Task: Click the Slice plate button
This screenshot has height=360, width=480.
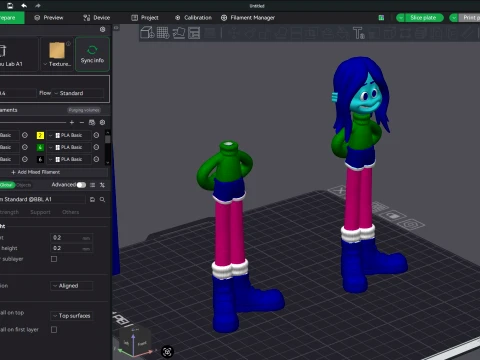Action: click(x=423, y=18)
